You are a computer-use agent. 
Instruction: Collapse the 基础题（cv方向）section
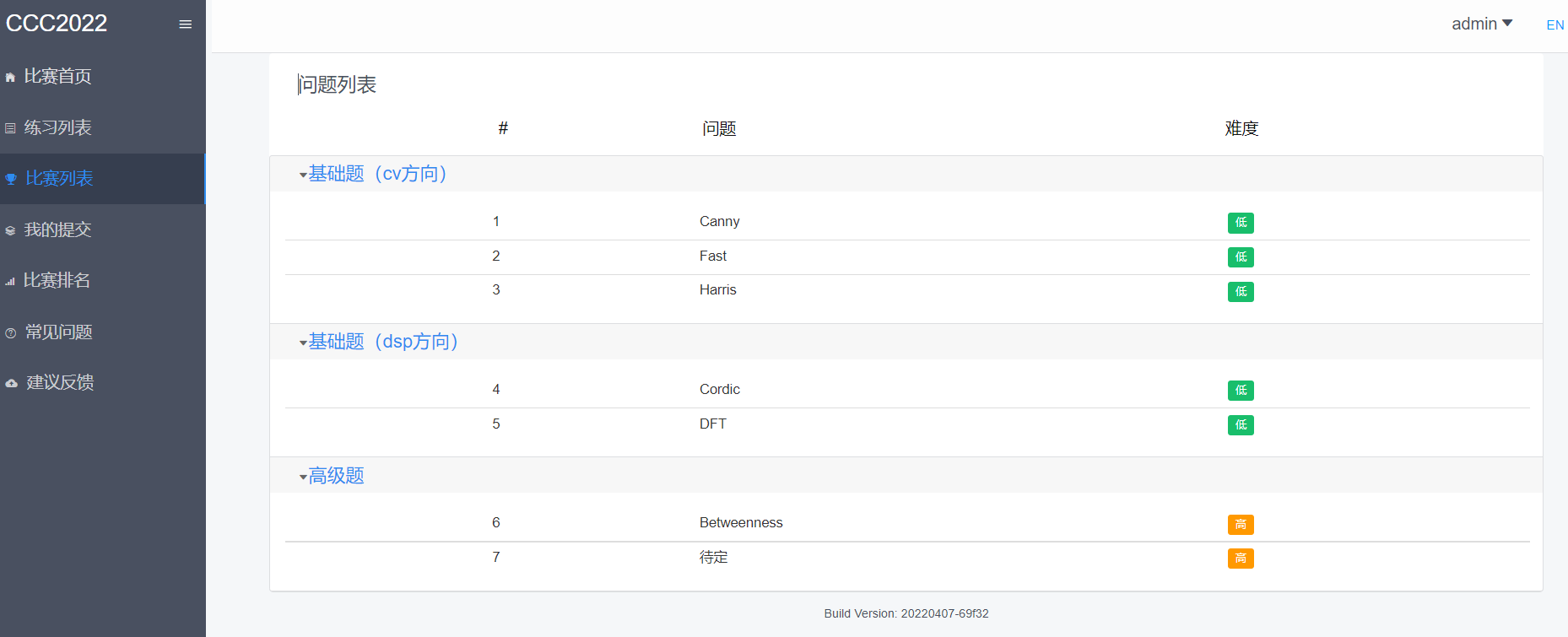pos(303,175)
